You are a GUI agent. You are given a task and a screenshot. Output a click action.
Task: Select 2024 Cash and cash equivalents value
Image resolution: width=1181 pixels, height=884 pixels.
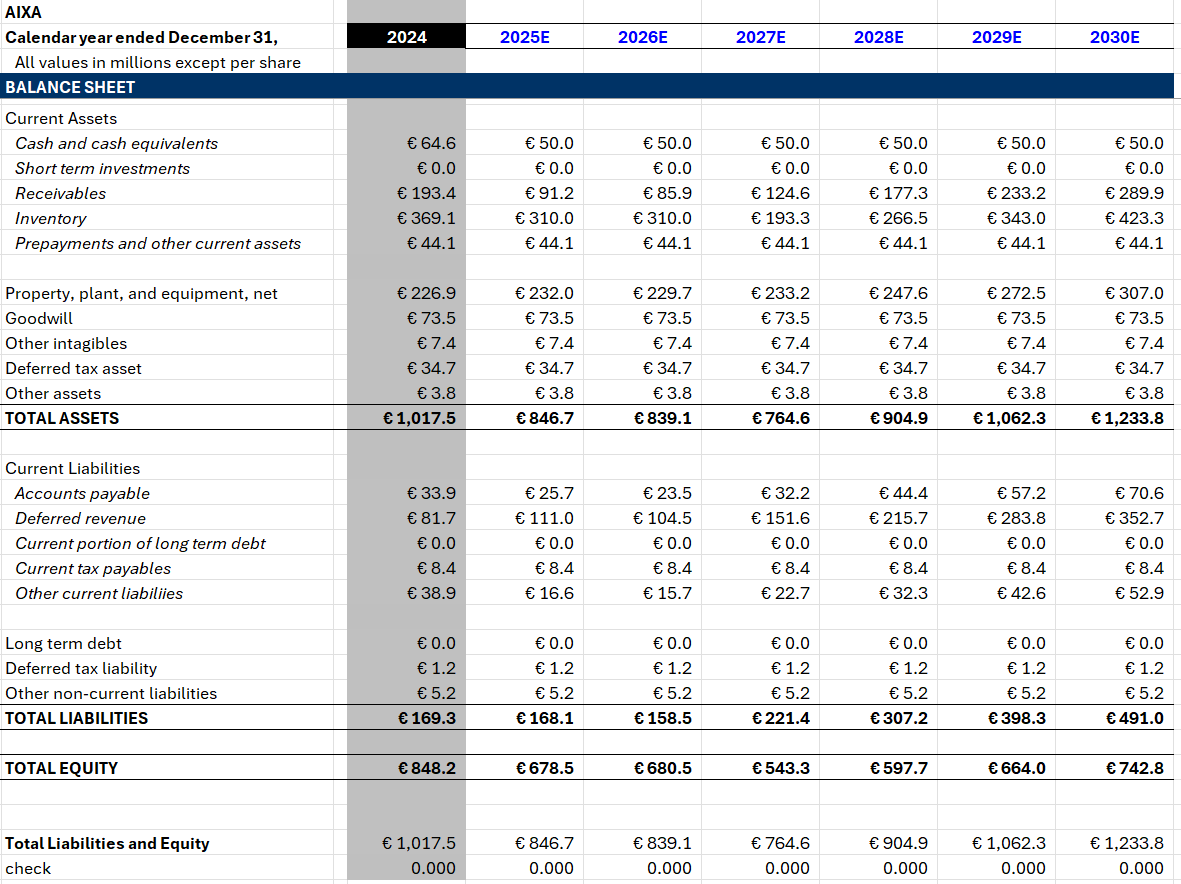tap(431, 143)
